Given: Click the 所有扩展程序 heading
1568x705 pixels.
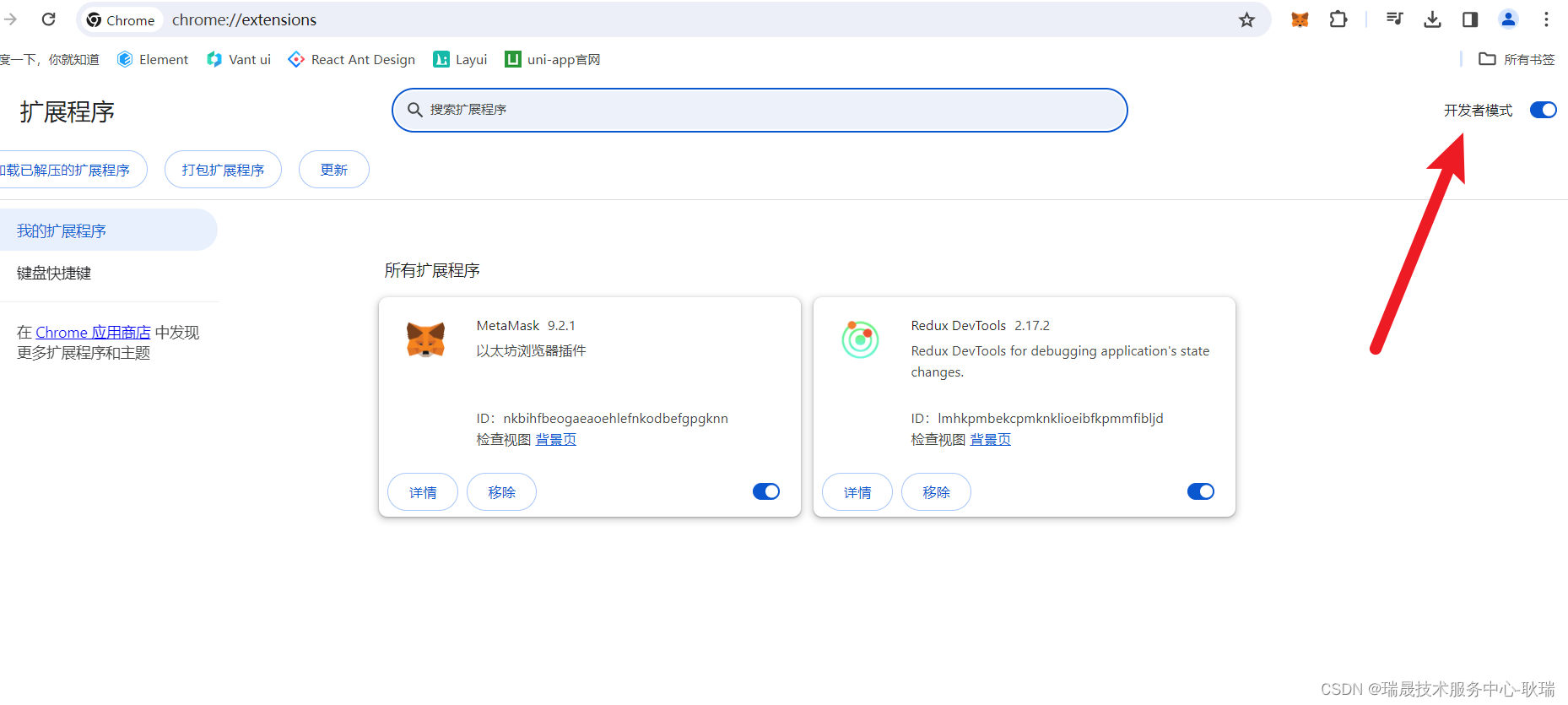Looking at the screenshot, I should pyautogui.click(x=432, y=270).
